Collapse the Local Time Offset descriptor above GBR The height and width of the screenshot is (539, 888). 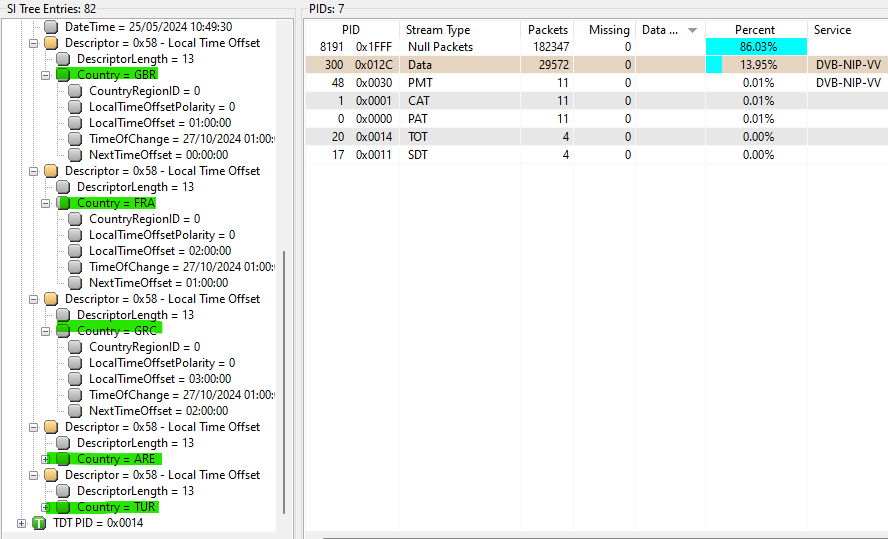33,43
